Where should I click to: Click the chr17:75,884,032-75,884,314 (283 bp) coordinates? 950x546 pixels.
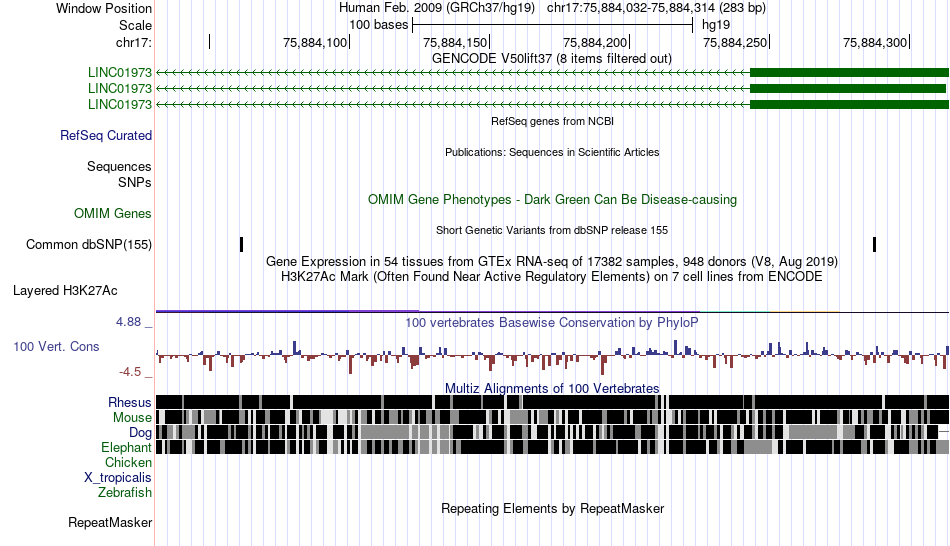pyautogui.click(x=656, y=8)
